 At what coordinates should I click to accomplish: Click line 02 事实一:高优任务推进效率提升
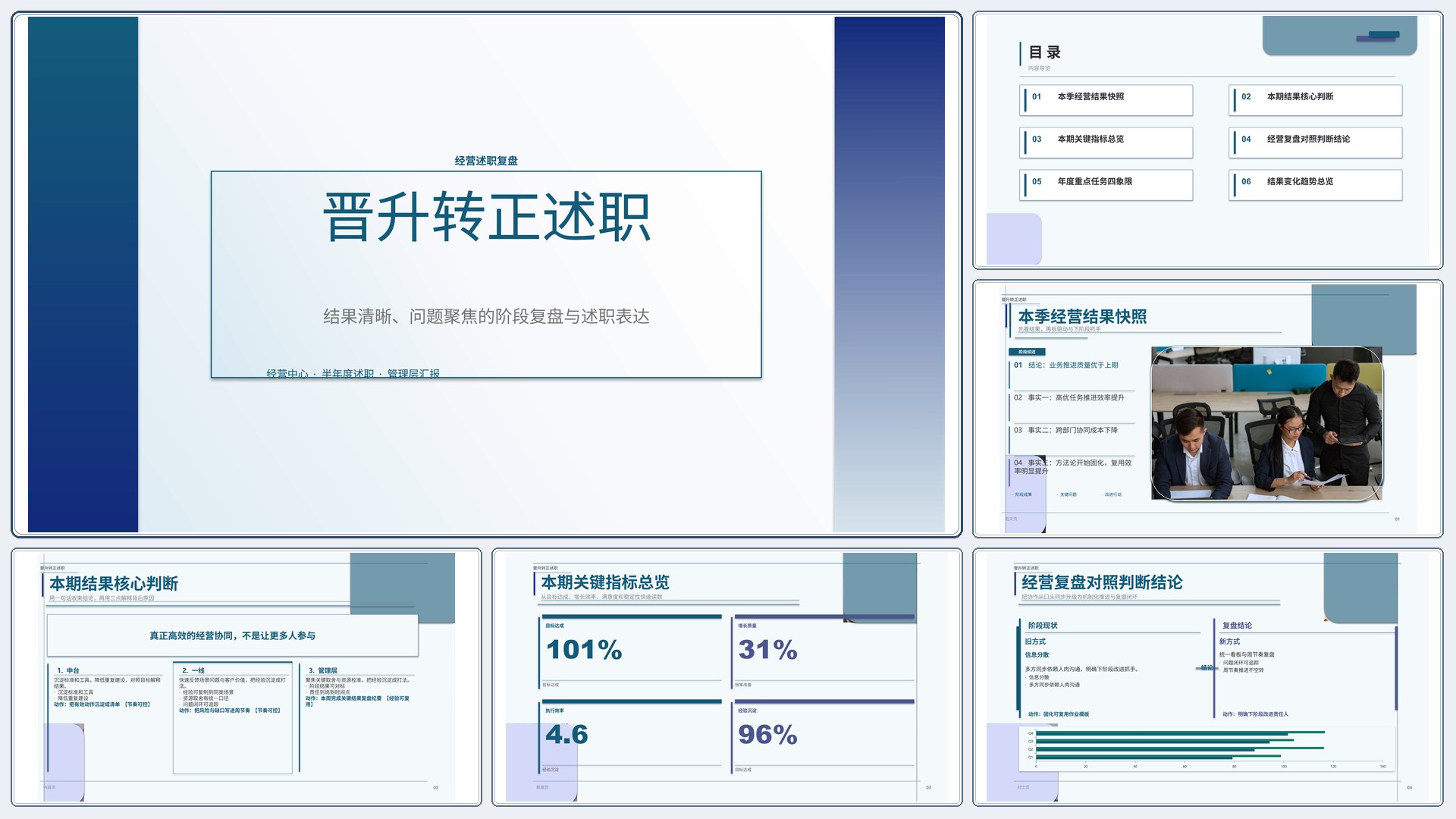[1069, 397]
